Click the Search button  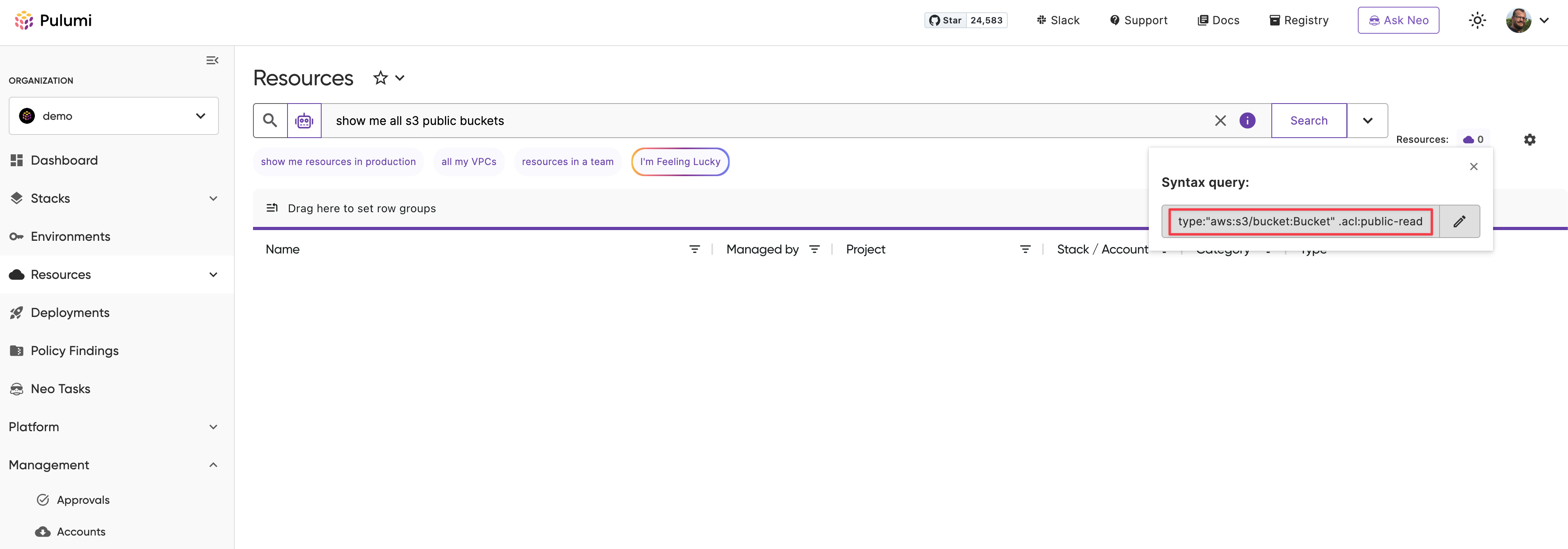(1309, 120)
